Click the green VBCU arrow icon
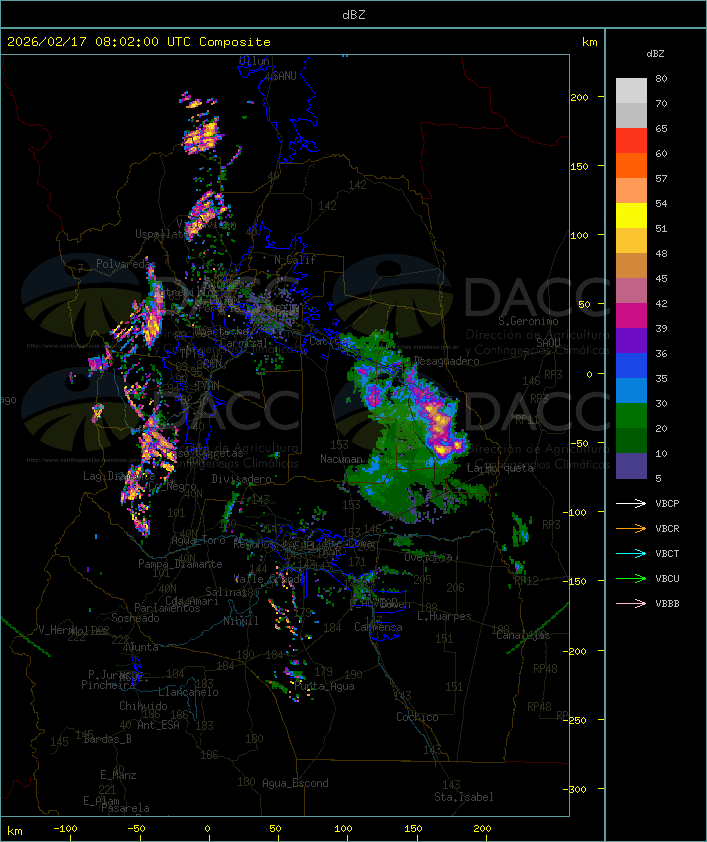Image resolution: width=707 pixels, height=842 pixels. (631, 578)
